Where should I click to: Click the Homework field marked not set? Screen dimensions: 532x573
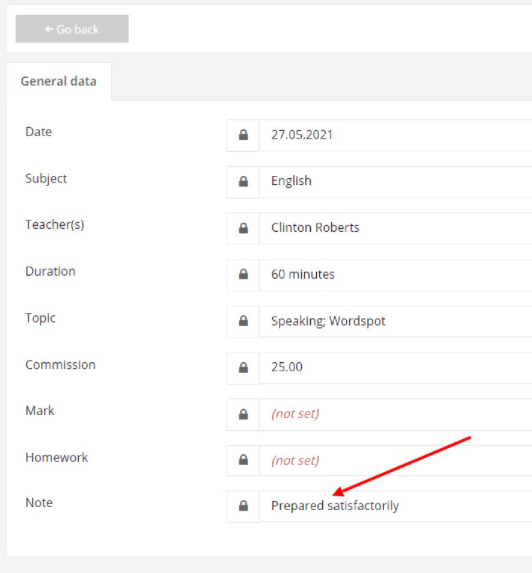click(x=396, y=460)
